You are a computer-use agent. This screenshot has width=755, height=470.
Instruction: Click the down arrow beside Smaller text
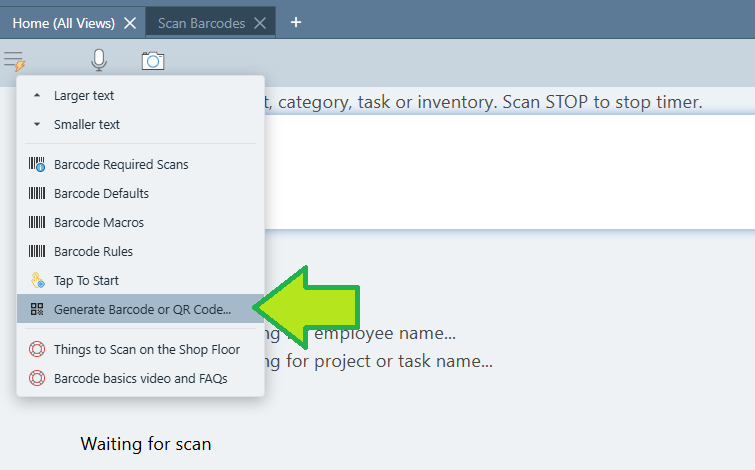[x=37, y=124]
